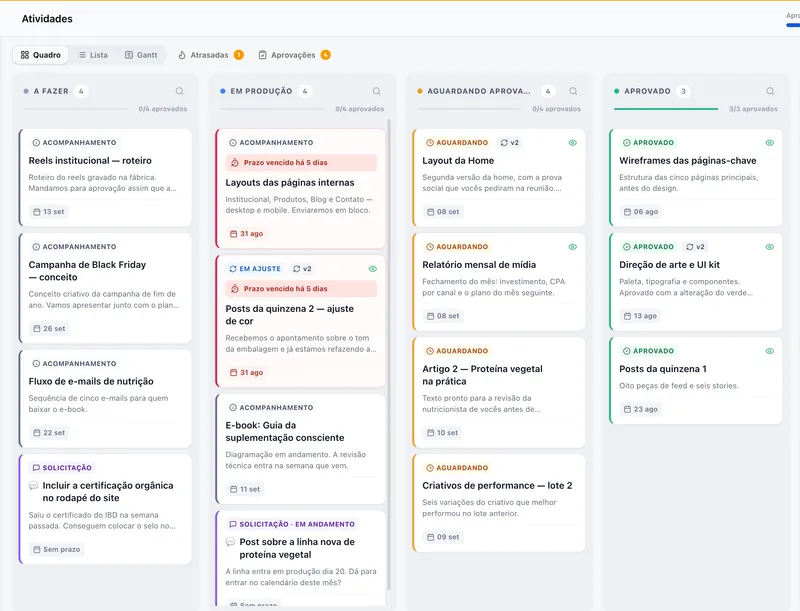The height and width of the screenshot is (611, 800).
Task: Open Artigo 2 — Proteína vegetal na prática
Action: point(499,392)
